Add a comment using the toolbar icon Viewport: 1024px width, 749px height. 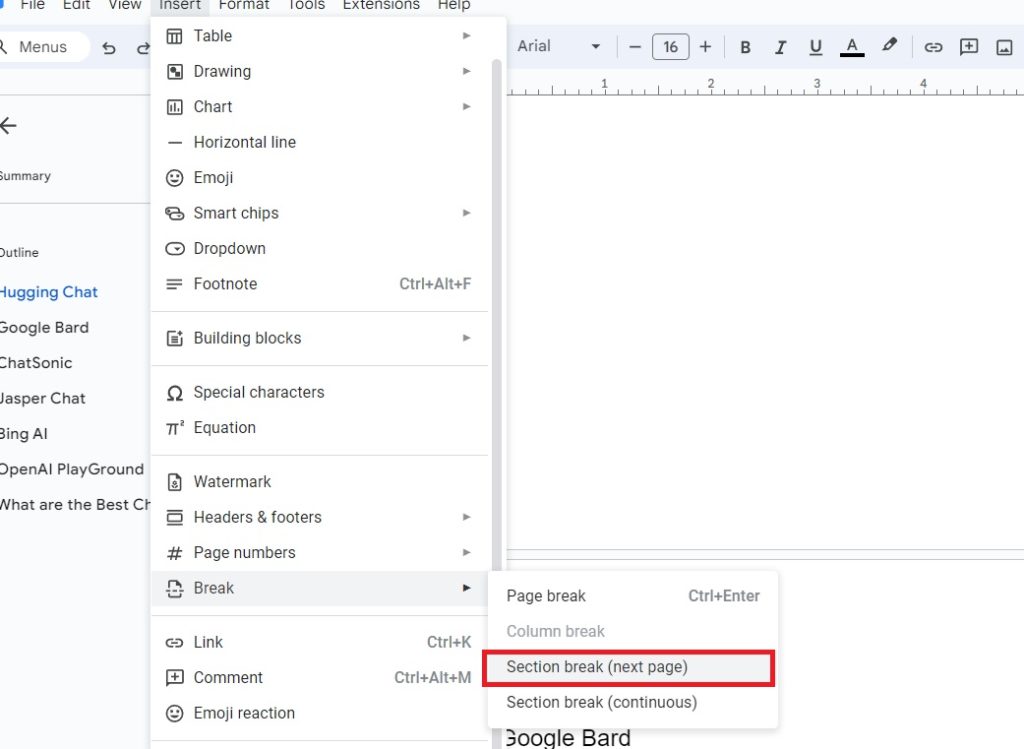(x=969, y=47)
